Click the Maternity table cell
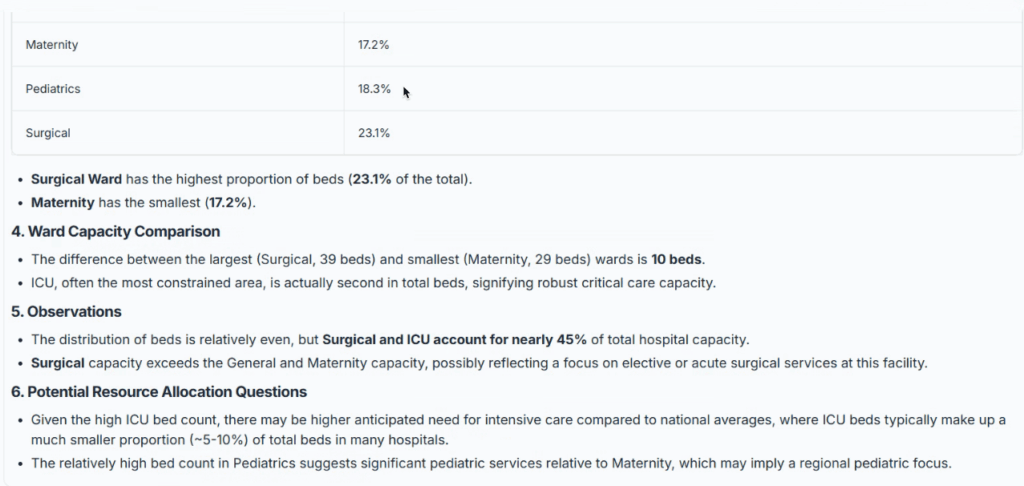This screenshot has width=1024, height=486. tap(52, 45)
